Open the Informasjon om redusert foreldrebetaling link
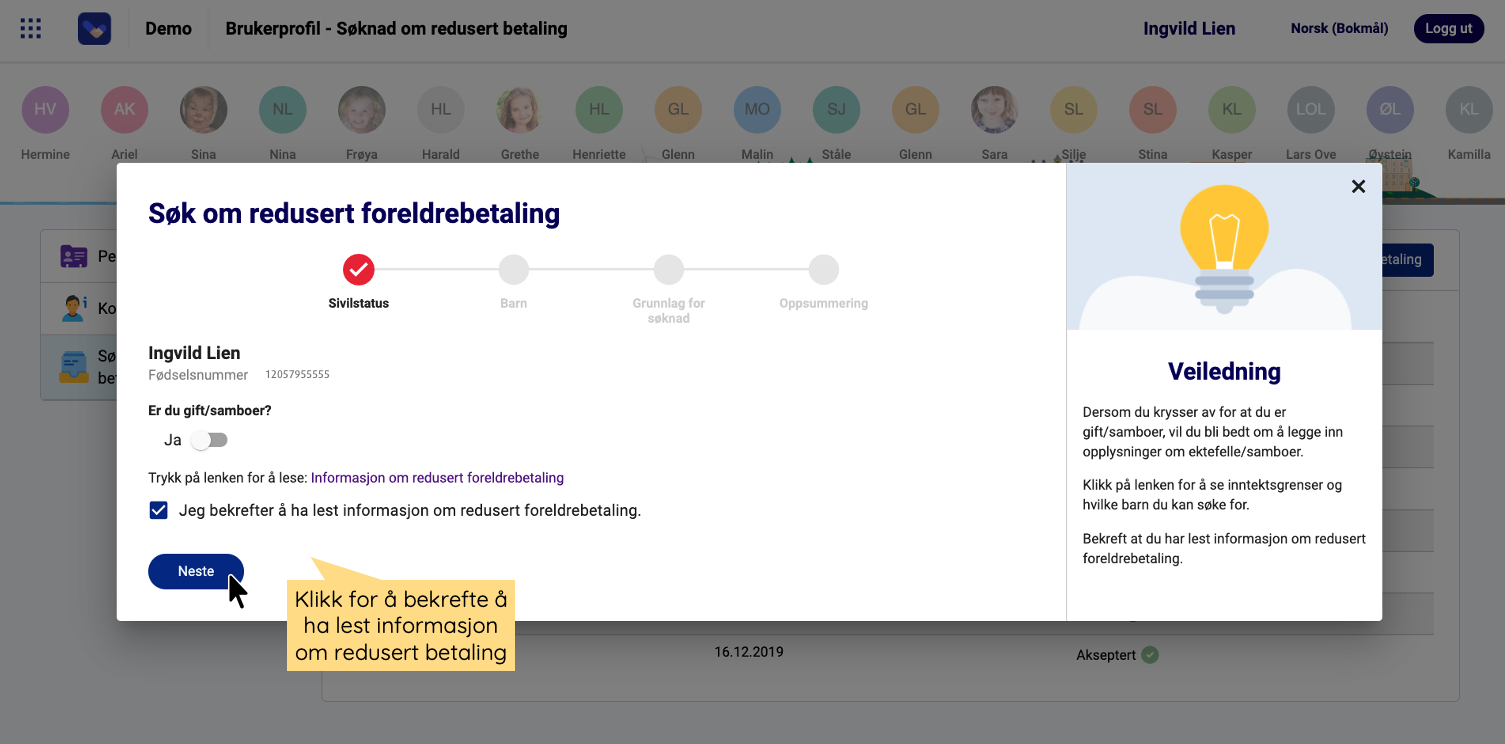 437,478
